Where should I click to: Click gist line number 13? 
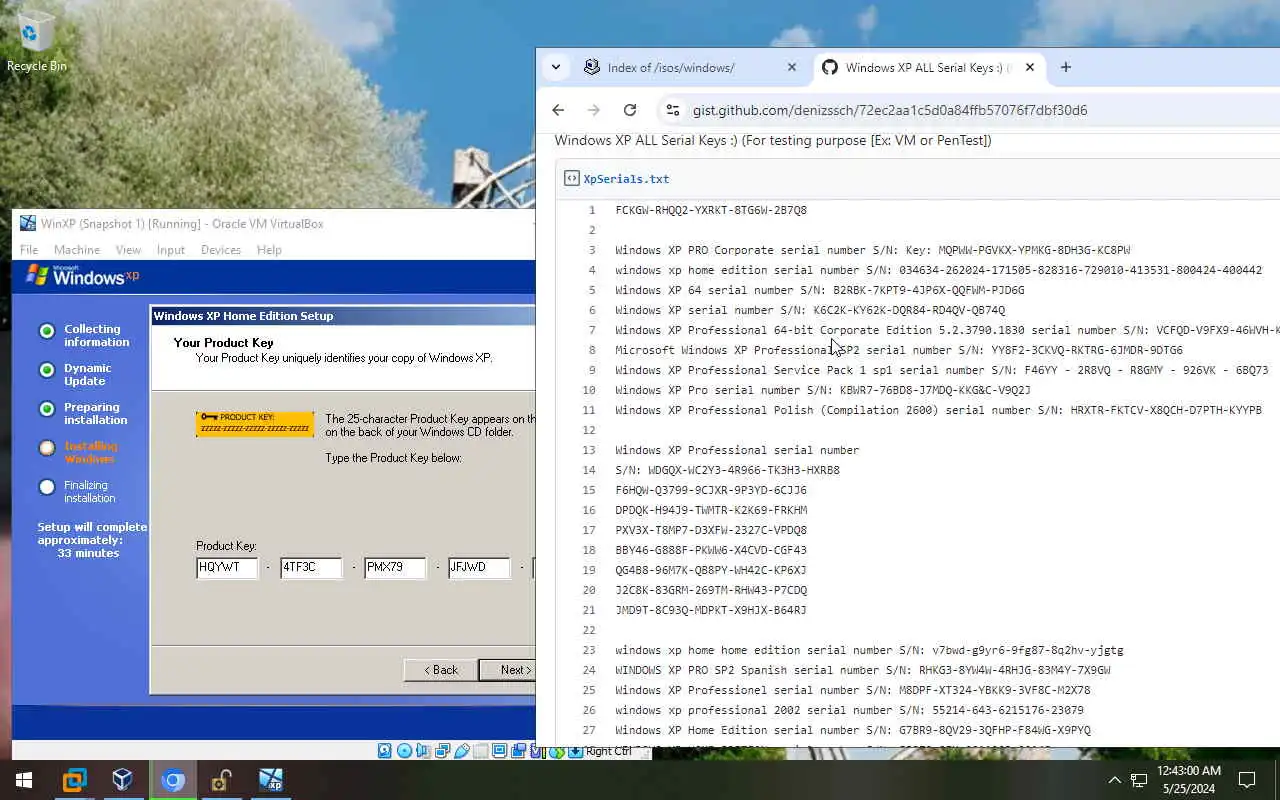pyautogui.click(x=589, y=450)
